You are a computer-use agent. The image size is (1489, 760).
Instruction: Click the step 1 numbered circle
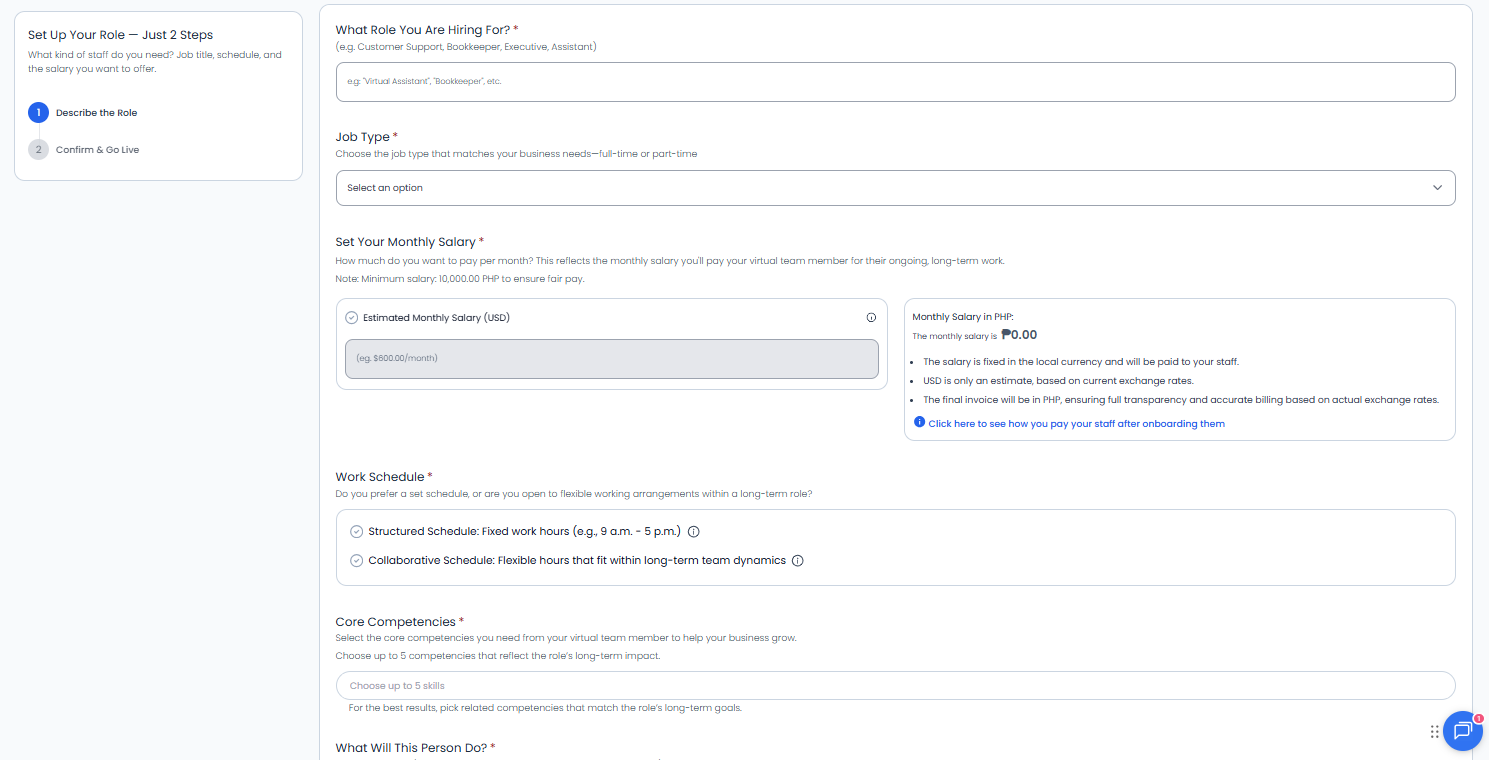tap(38, 113)
